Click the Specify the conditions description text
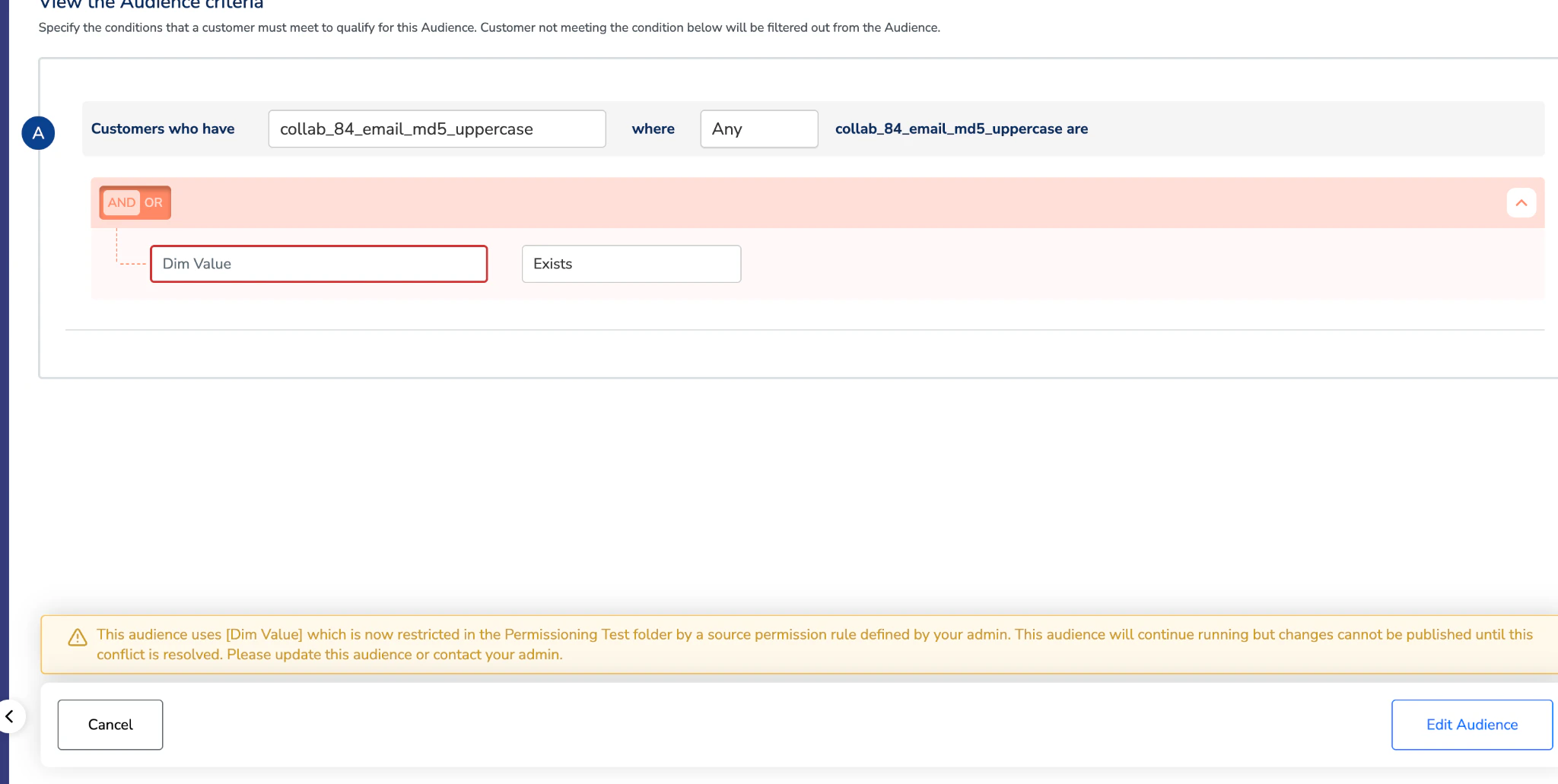The image size is (1558, 784). point(489,27)
